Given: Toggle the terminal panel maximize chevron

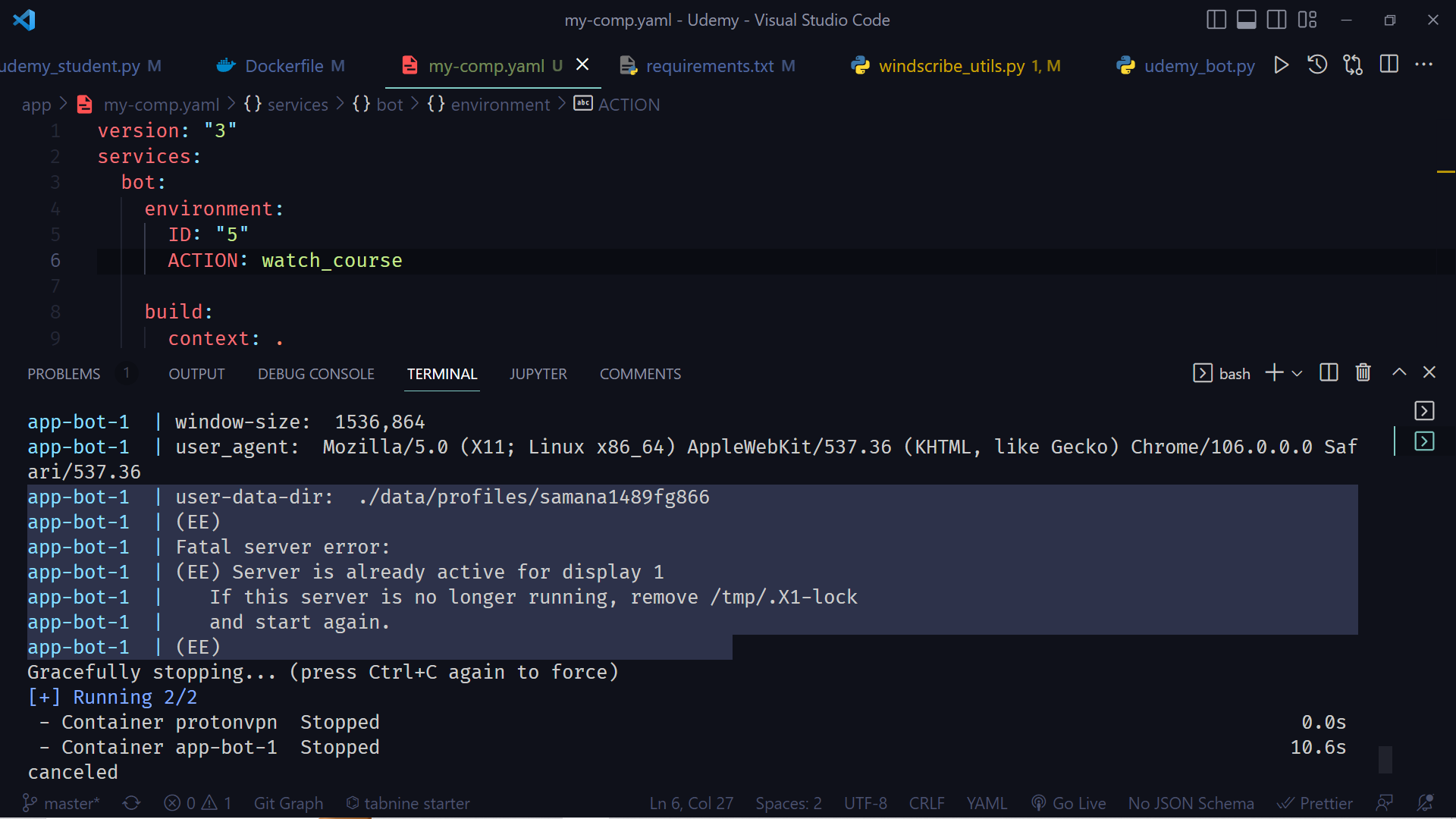Looking at the screenshot, I should click(x=1398, y=372).
